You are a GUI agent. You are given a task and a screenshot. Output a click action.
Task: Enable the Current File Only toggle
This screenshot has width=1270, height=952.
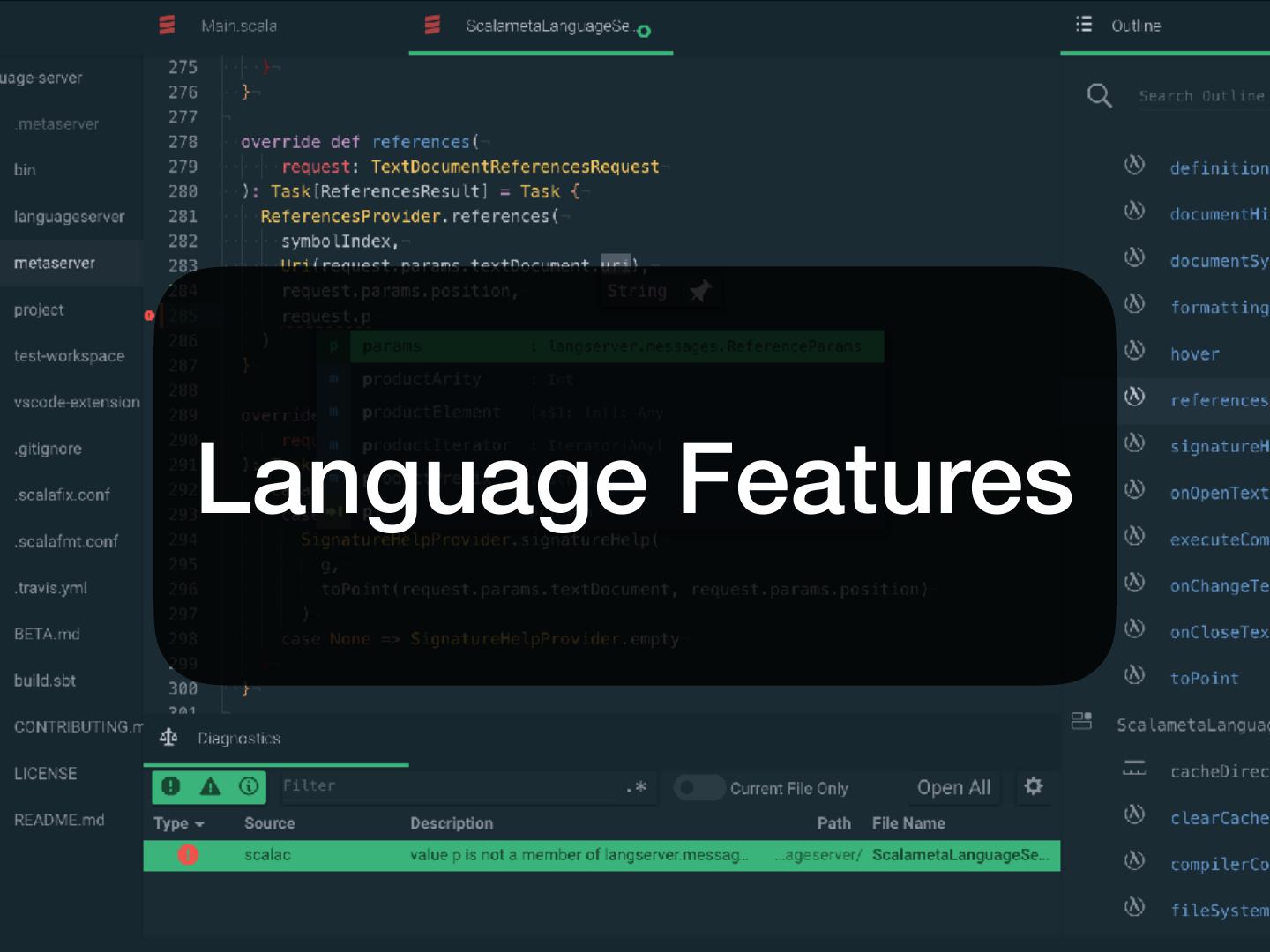(699, 788)
